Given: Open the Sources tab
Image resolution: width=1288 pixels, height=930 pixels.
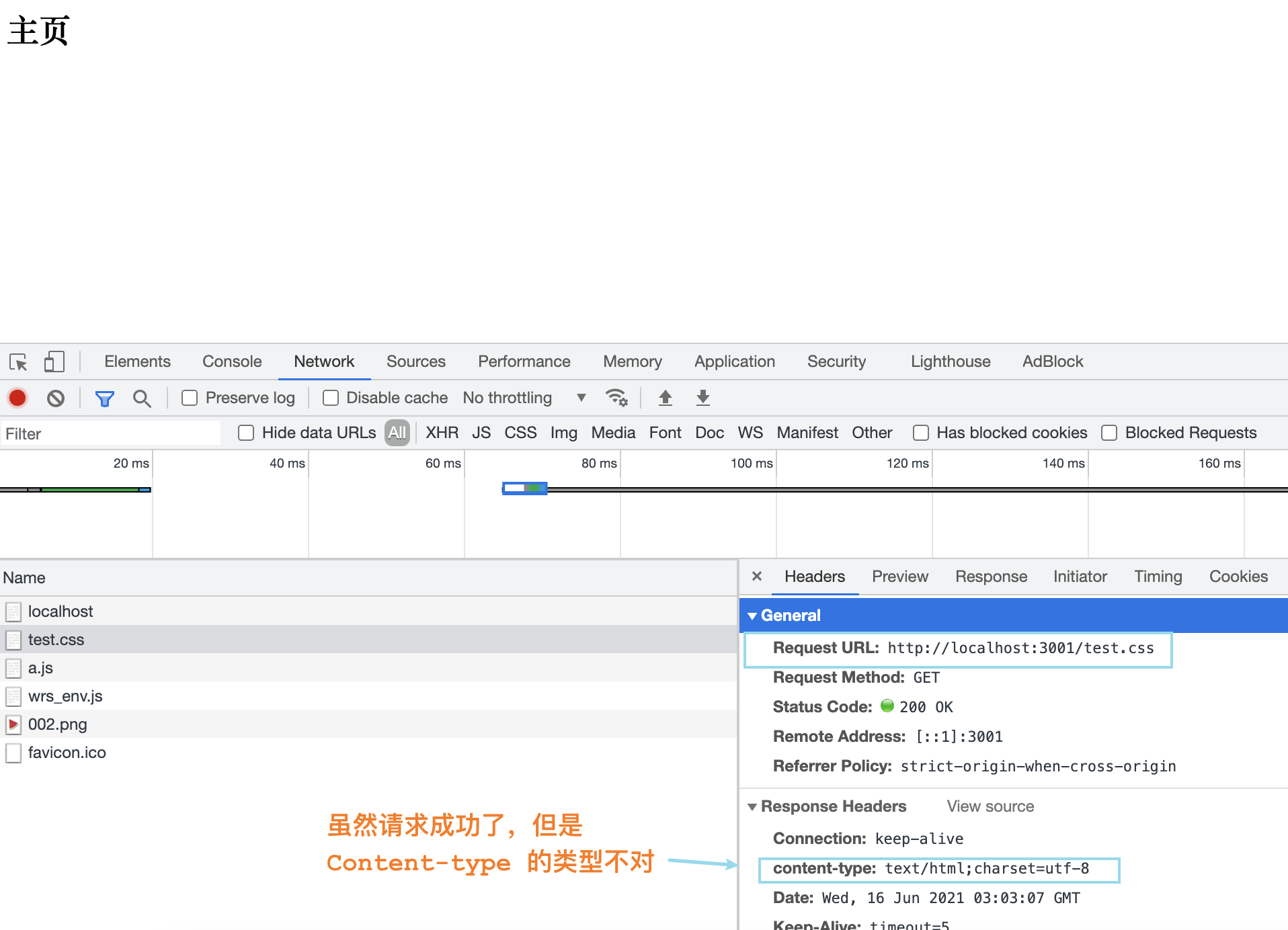Looking at the screenshot, I should 416,362.
